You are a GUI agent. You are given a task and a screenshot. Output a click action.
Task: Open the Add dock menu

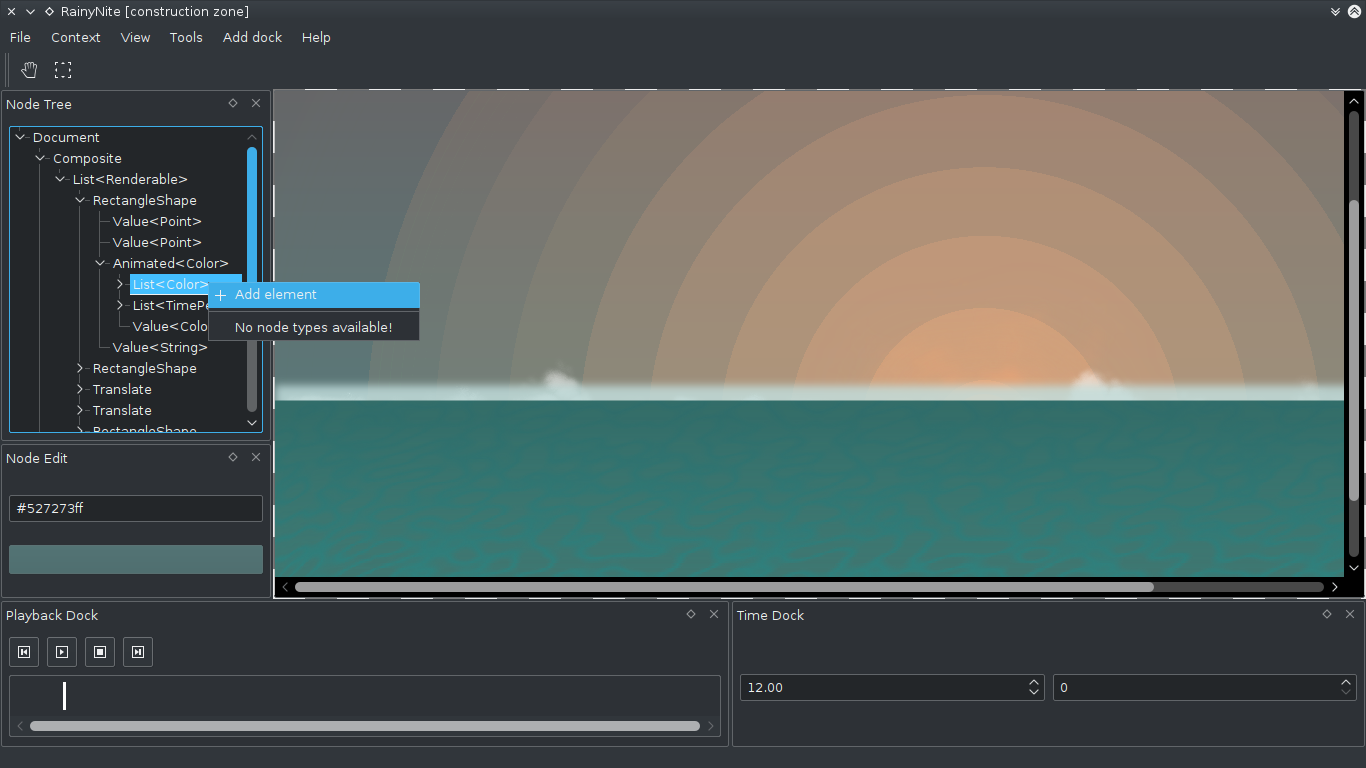pyautogui.click(x=252, y=37)
